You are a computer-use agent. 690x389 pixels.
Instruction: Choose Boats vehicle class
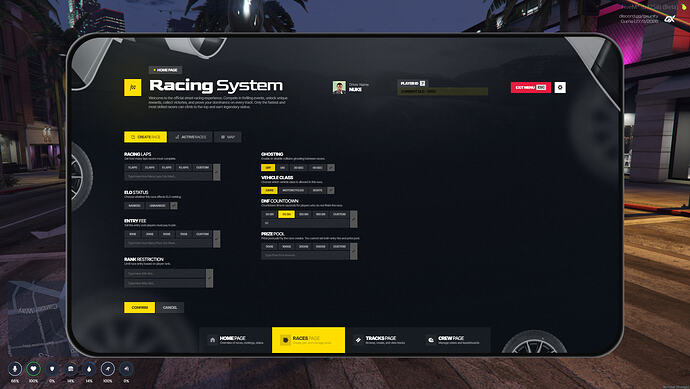point(318,190)
